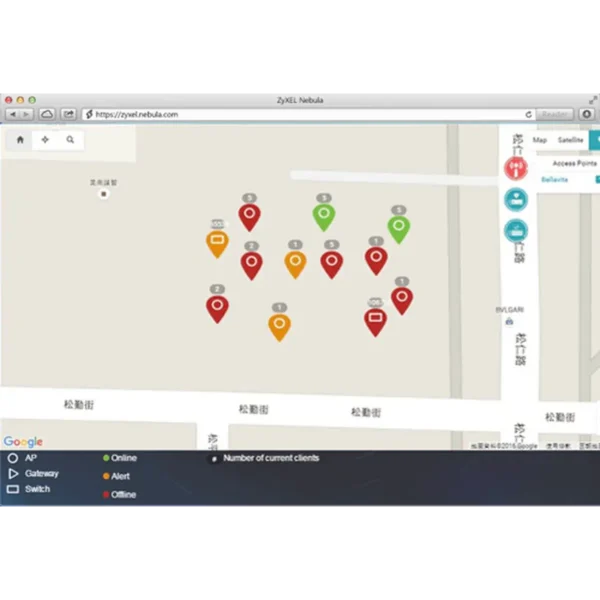Viewport: 600px width, 600px height.
Task: Click orange AP marker between two red markers
Action: (x=295, y=264)
